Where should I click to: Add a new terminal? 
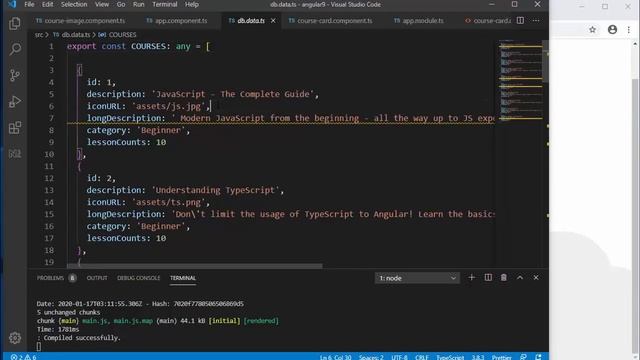pyautogui.click(x=471, y=278)
